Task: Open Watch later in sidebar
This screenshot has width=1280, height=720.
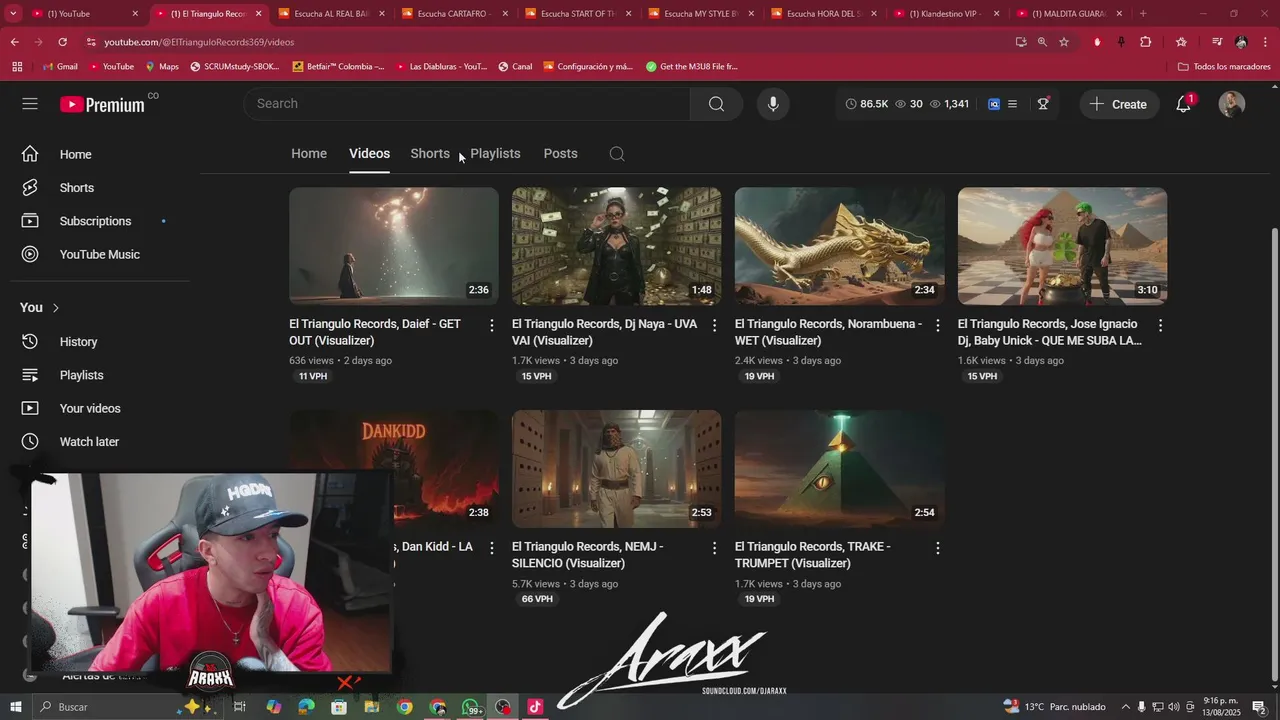Action: tap(89, 442)
